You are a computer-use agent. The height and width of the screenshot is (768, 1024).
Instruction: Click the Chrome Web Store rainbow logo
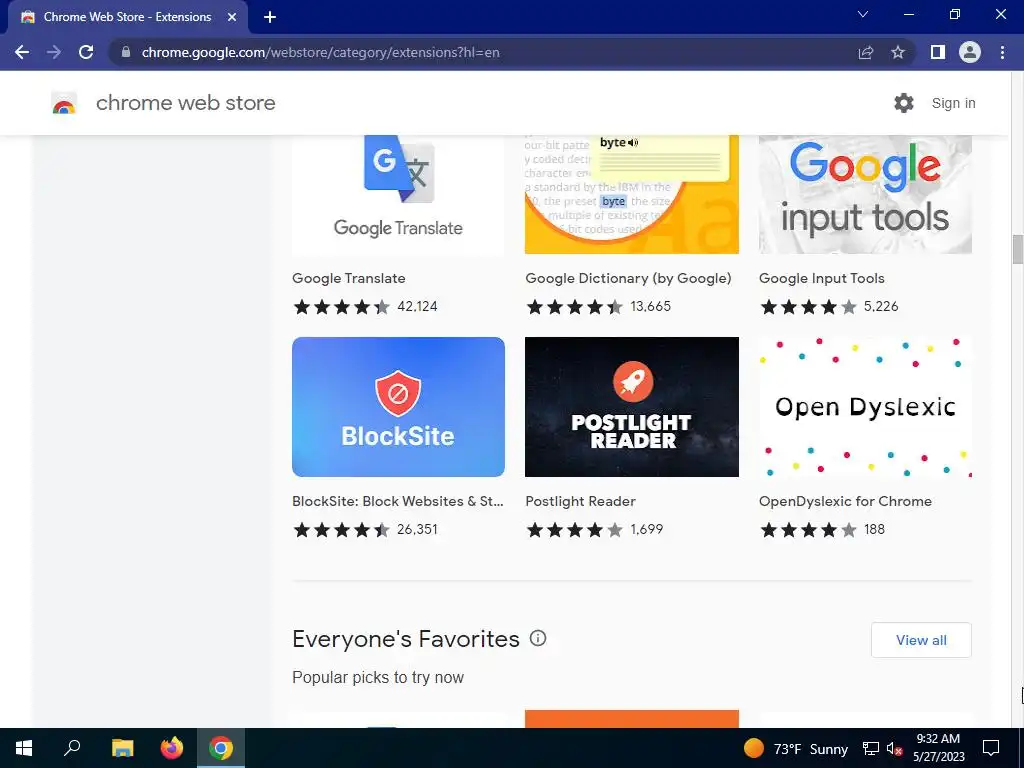click(x=64, y=103)
